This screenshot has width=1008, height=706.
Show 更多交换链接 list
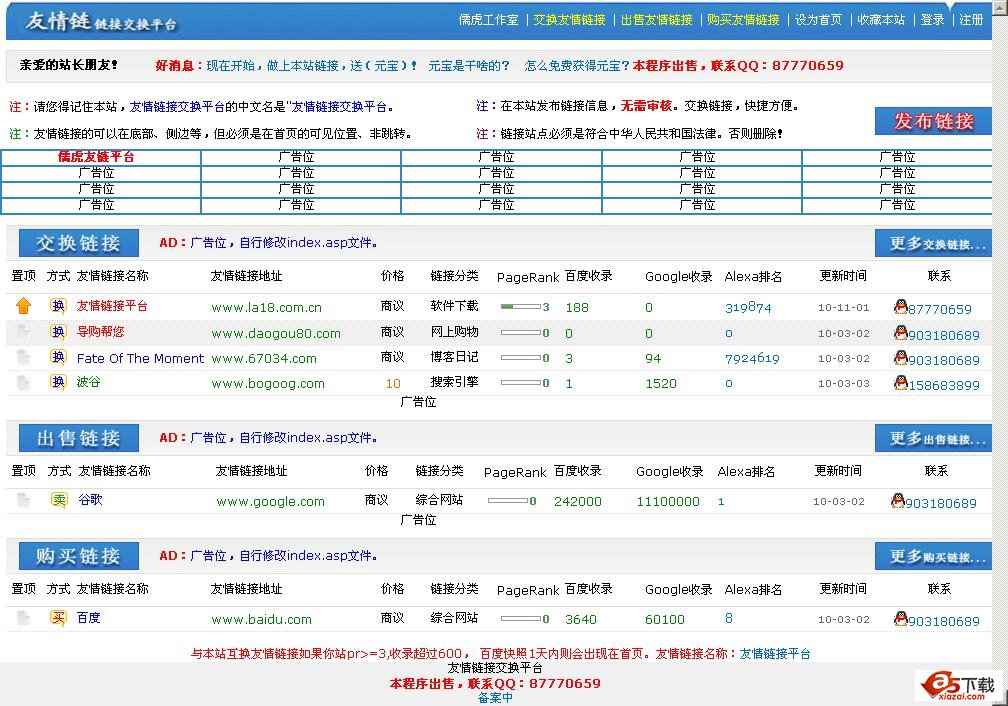pyautogui.click(x=933, y=244)
